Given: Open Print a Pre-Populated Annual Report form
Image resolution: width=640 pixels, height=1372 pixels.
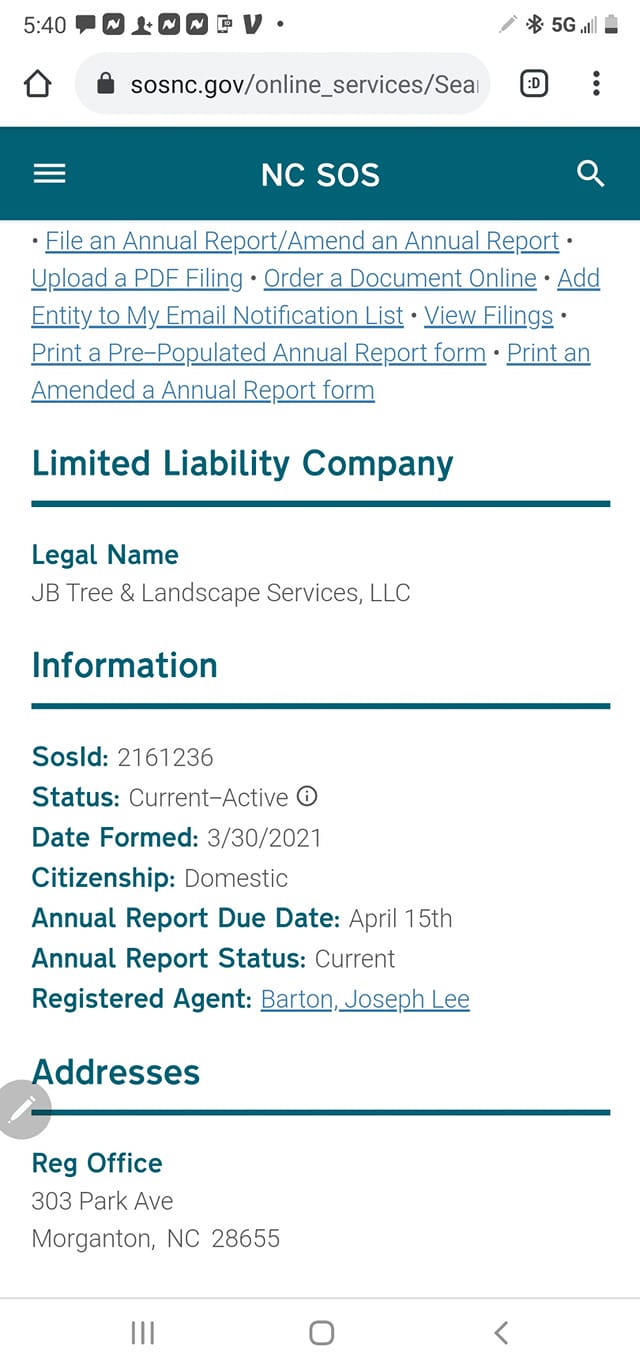Looking at the screenshot, I should pyautogui.click(x=258, y=353).
